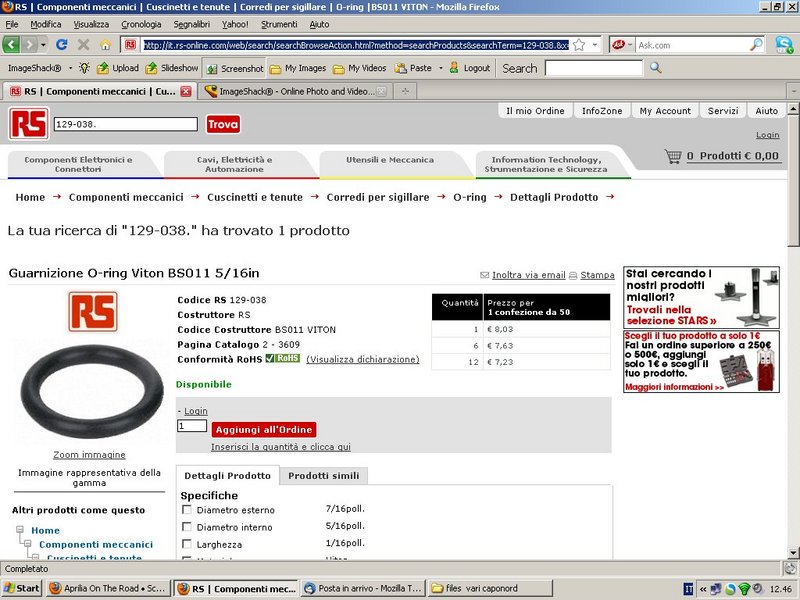Tick the Diametro interno checkbox
The height and width of the screenshot is (600, 800).
(187, 527)
